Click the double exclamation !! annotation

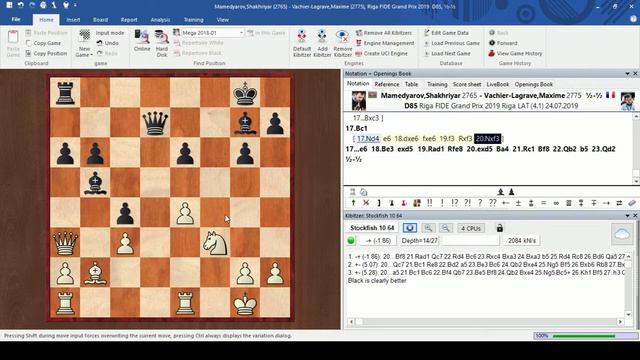(429, 203)
